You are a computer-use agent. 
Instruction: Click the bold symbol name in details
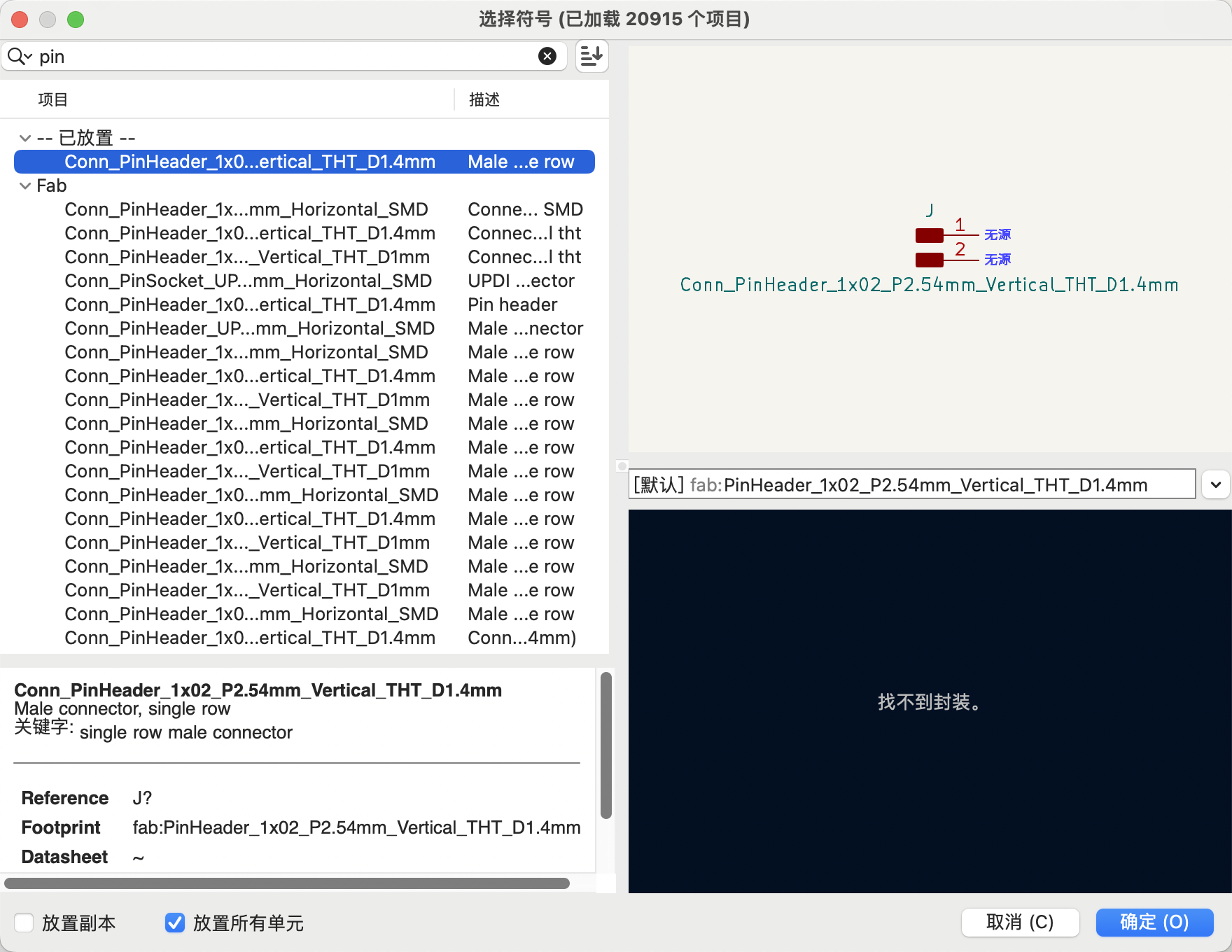click(258, 690)
